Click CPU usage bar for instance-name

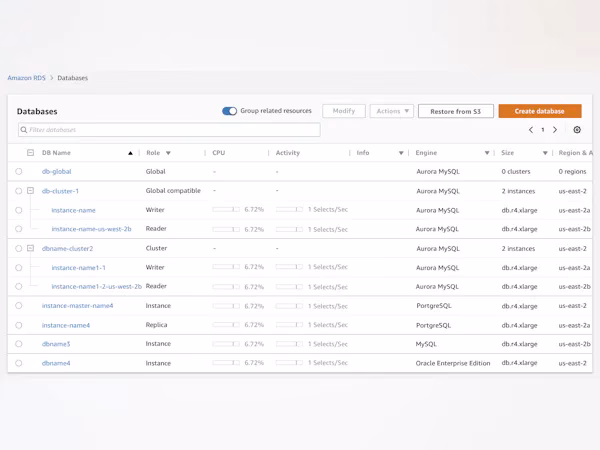coord(226,210)
